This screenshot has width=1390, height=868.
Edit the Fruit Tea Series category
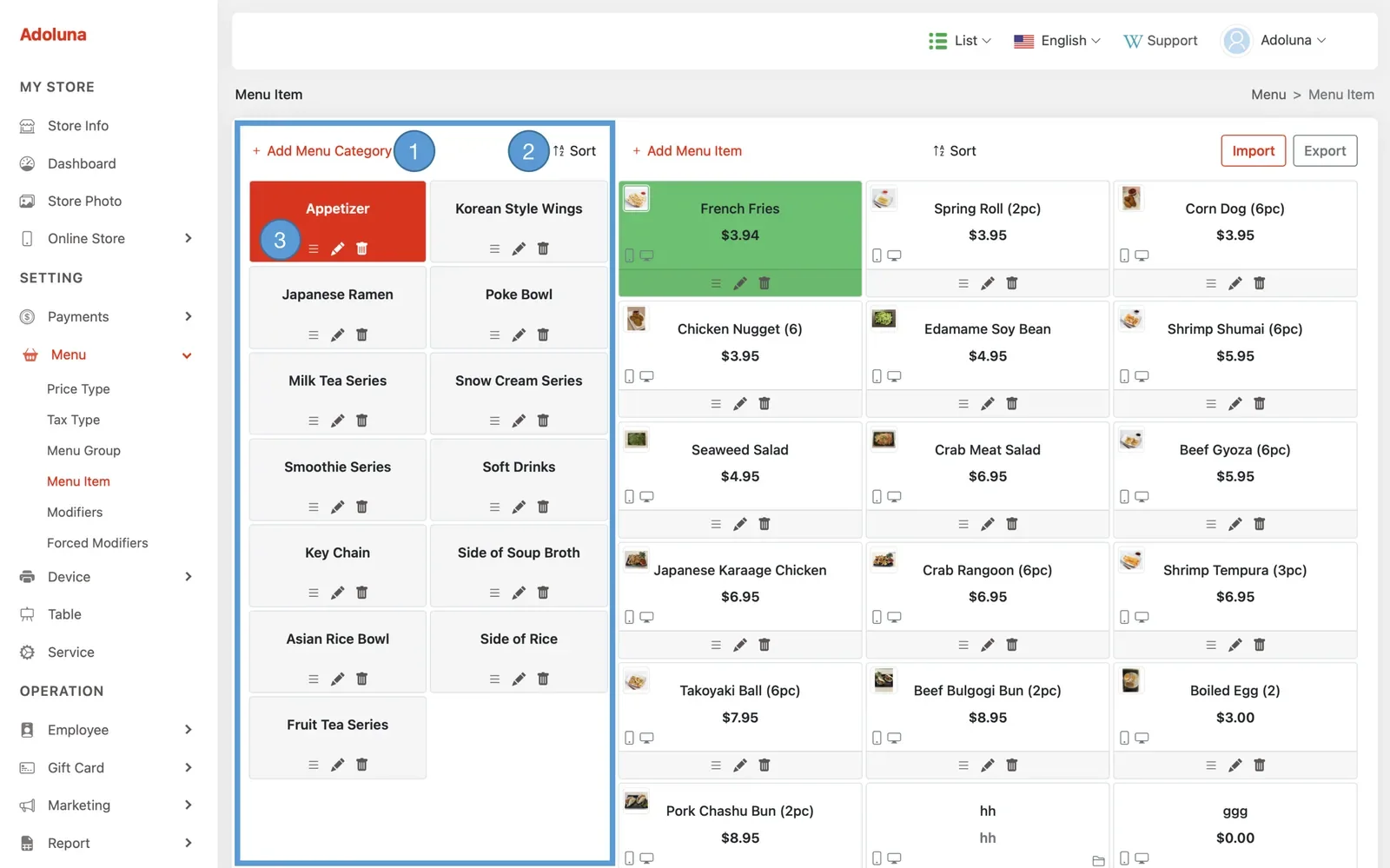click(337, 765)
